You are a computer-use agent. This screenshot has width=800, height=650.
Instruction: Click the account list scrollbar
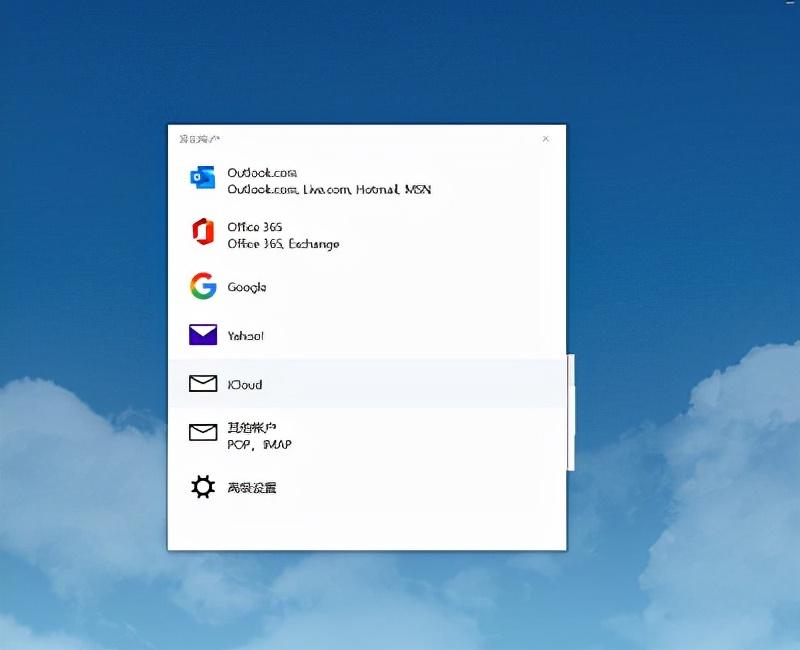click(571, 412)
